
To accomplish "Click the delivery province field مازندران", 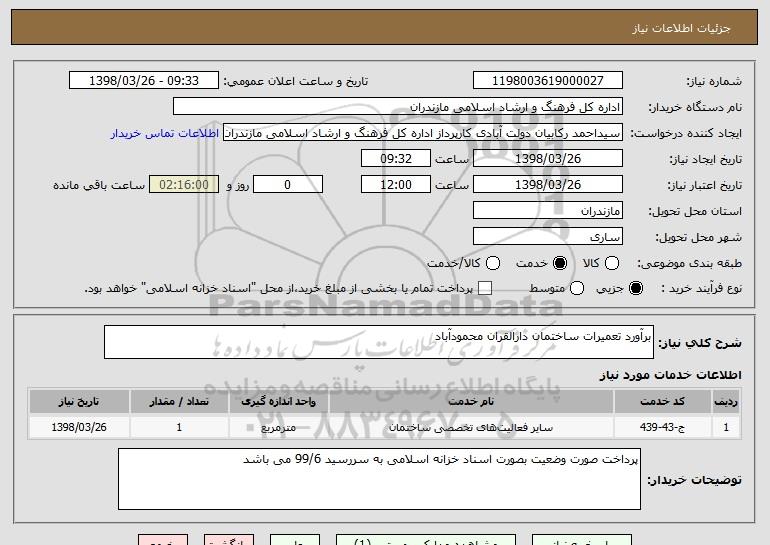I will click(x=548, y=211).
